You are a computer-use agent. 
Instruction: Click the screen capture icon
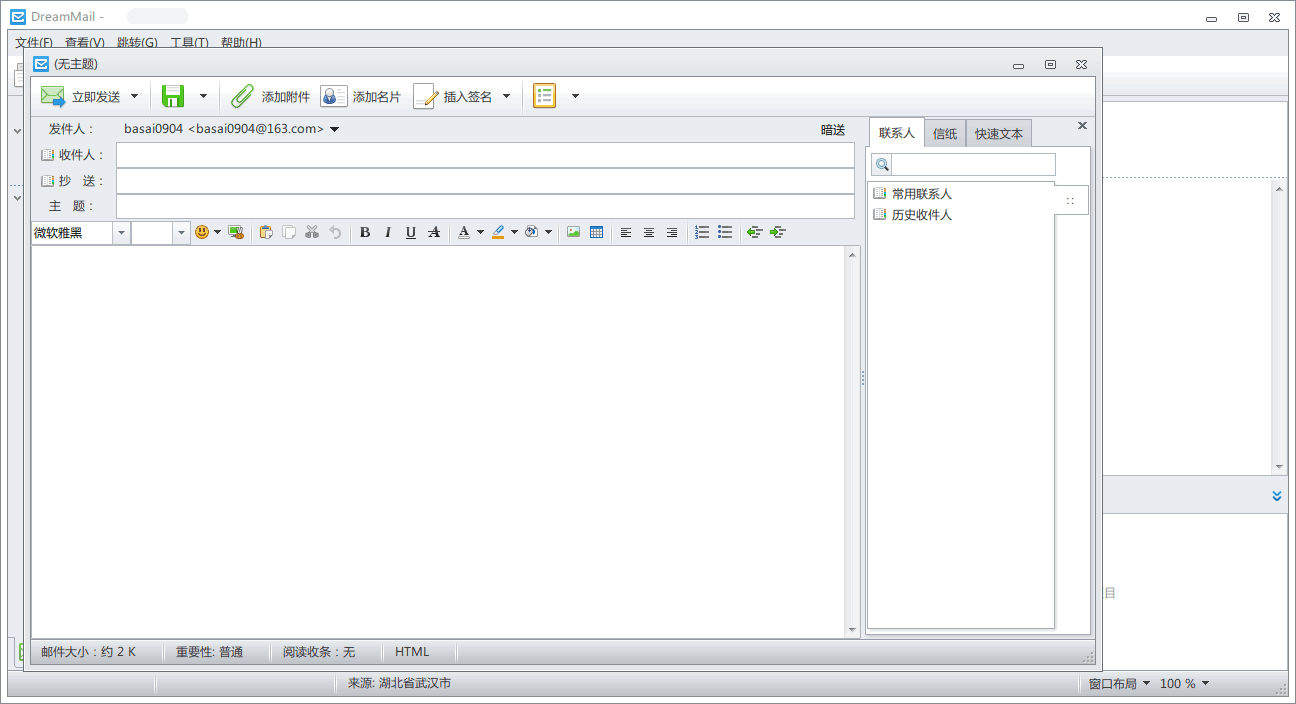coord(236,232)
